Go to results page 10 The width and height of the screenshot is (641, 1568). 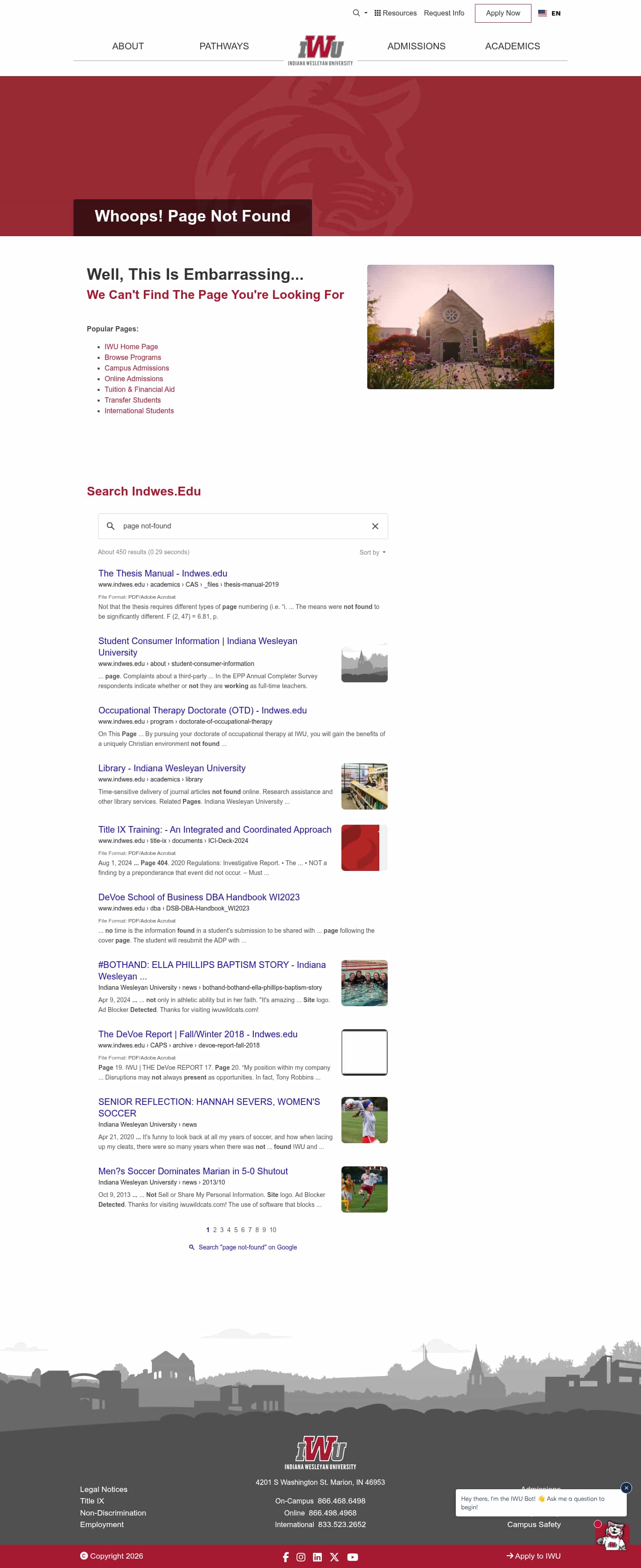(x=273, y=1229)
